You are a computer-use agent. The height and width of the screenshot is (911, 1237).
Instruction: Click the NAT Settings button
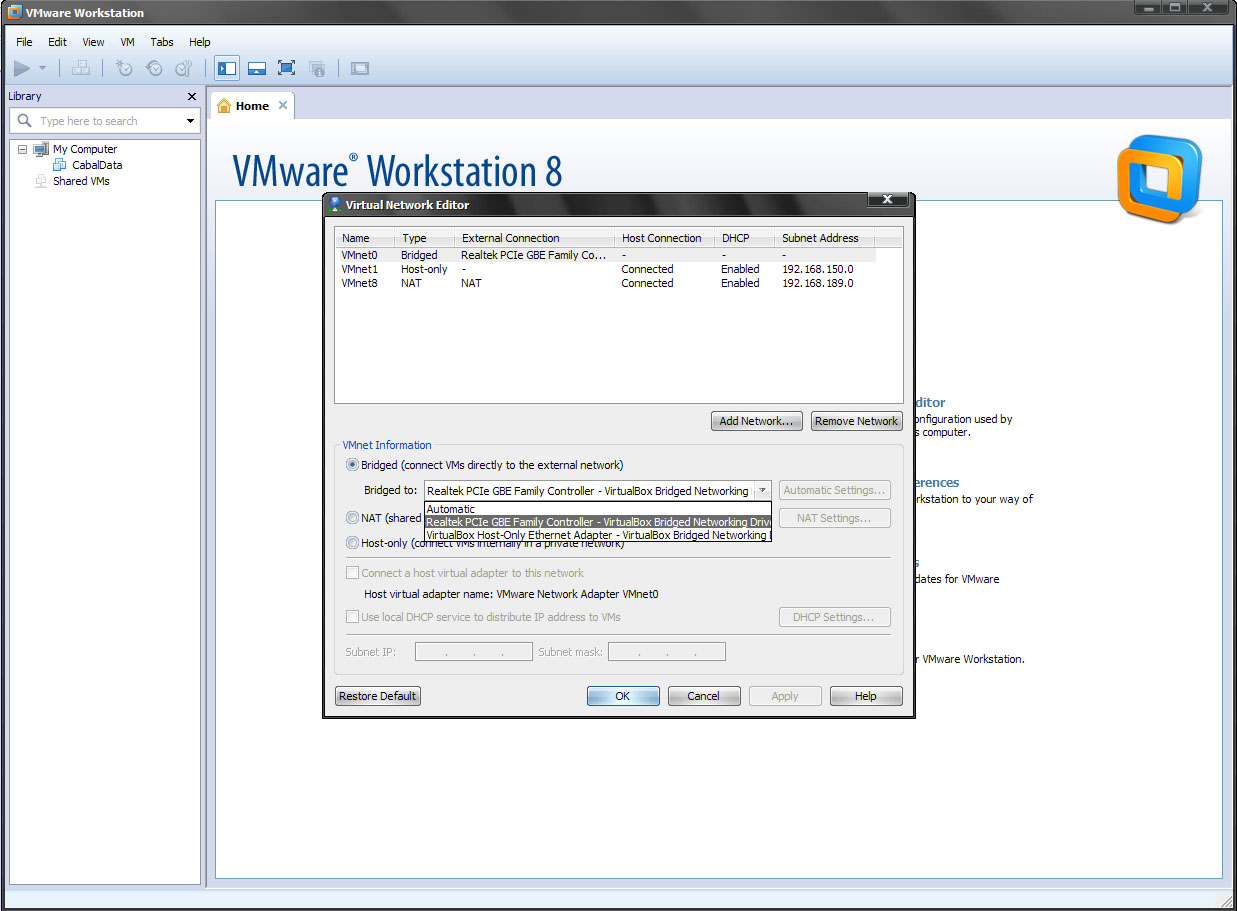[834, 518]
